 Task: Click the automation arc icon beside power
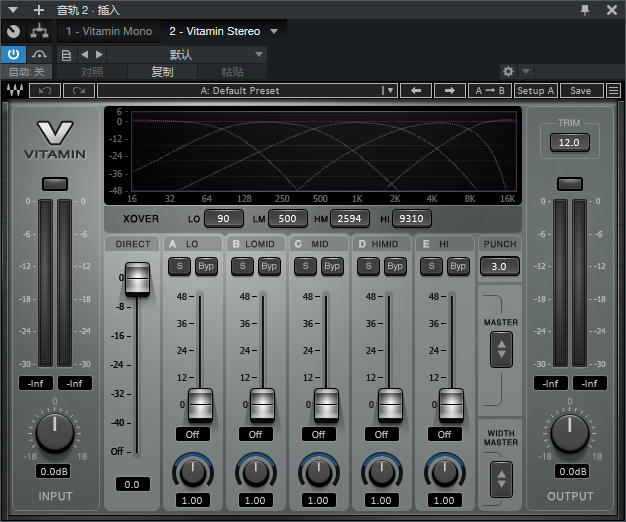point(39,54)
